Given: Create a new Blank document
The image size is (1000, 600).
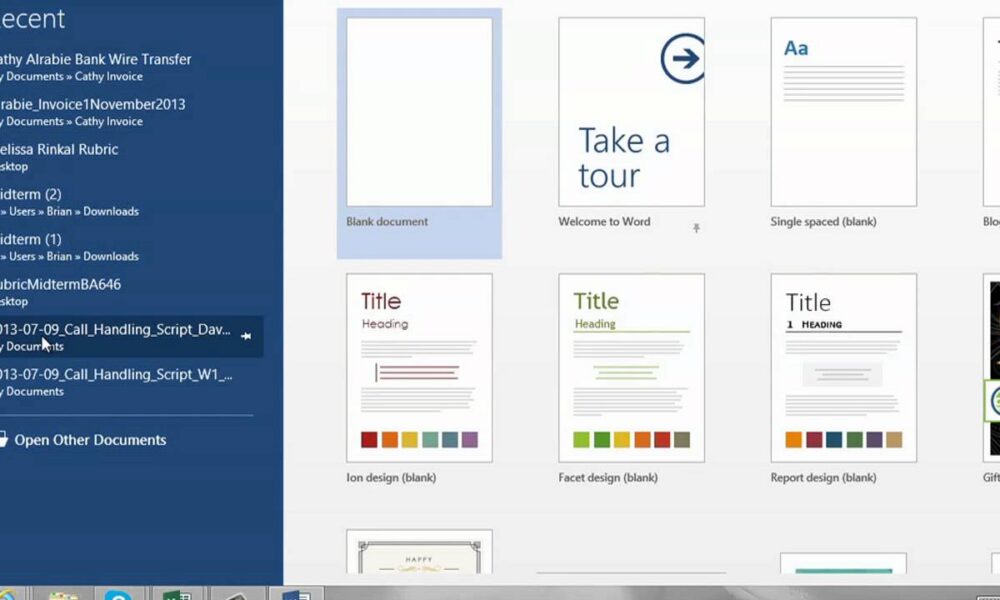Looking at the screenshot, I should coord(419,112).
